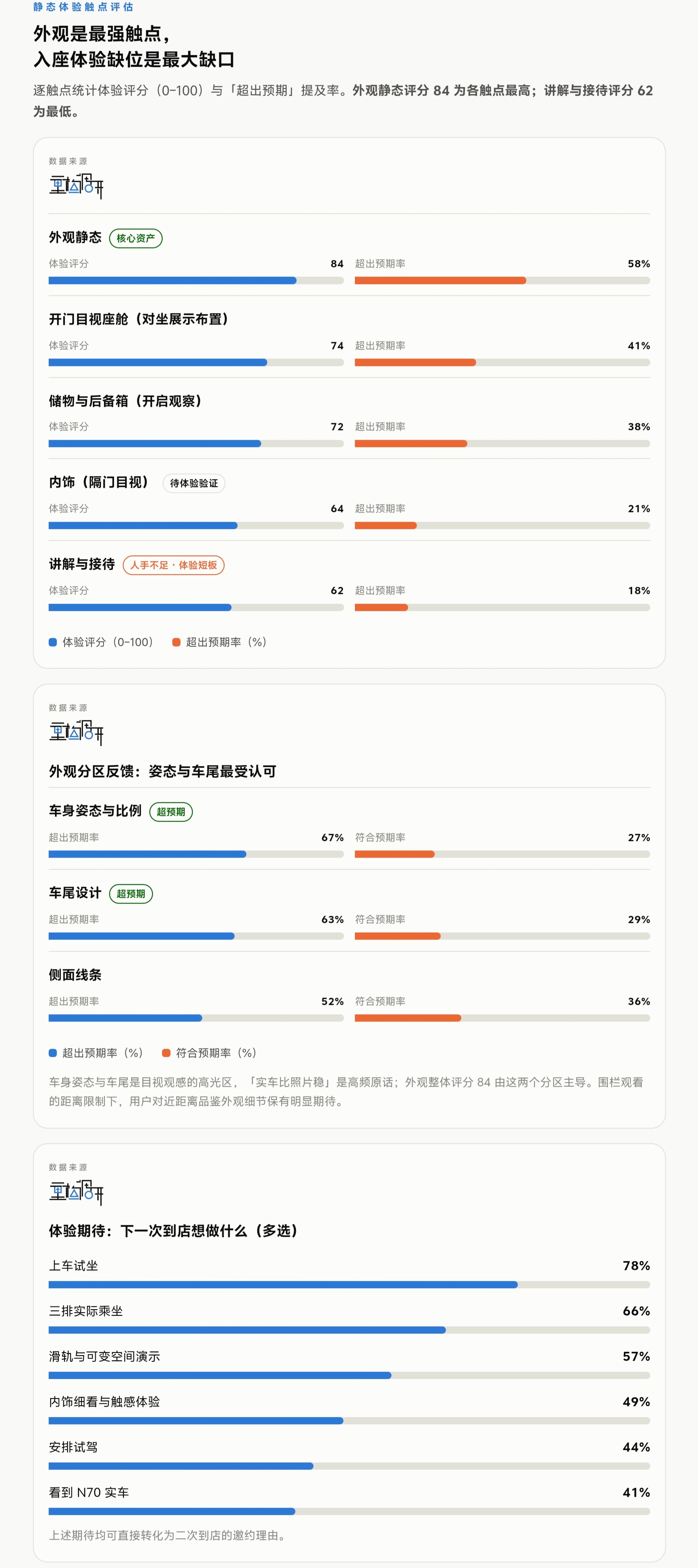
Task: Click the 人手不足·体验短板 orange tag
Action: point(173,565)
